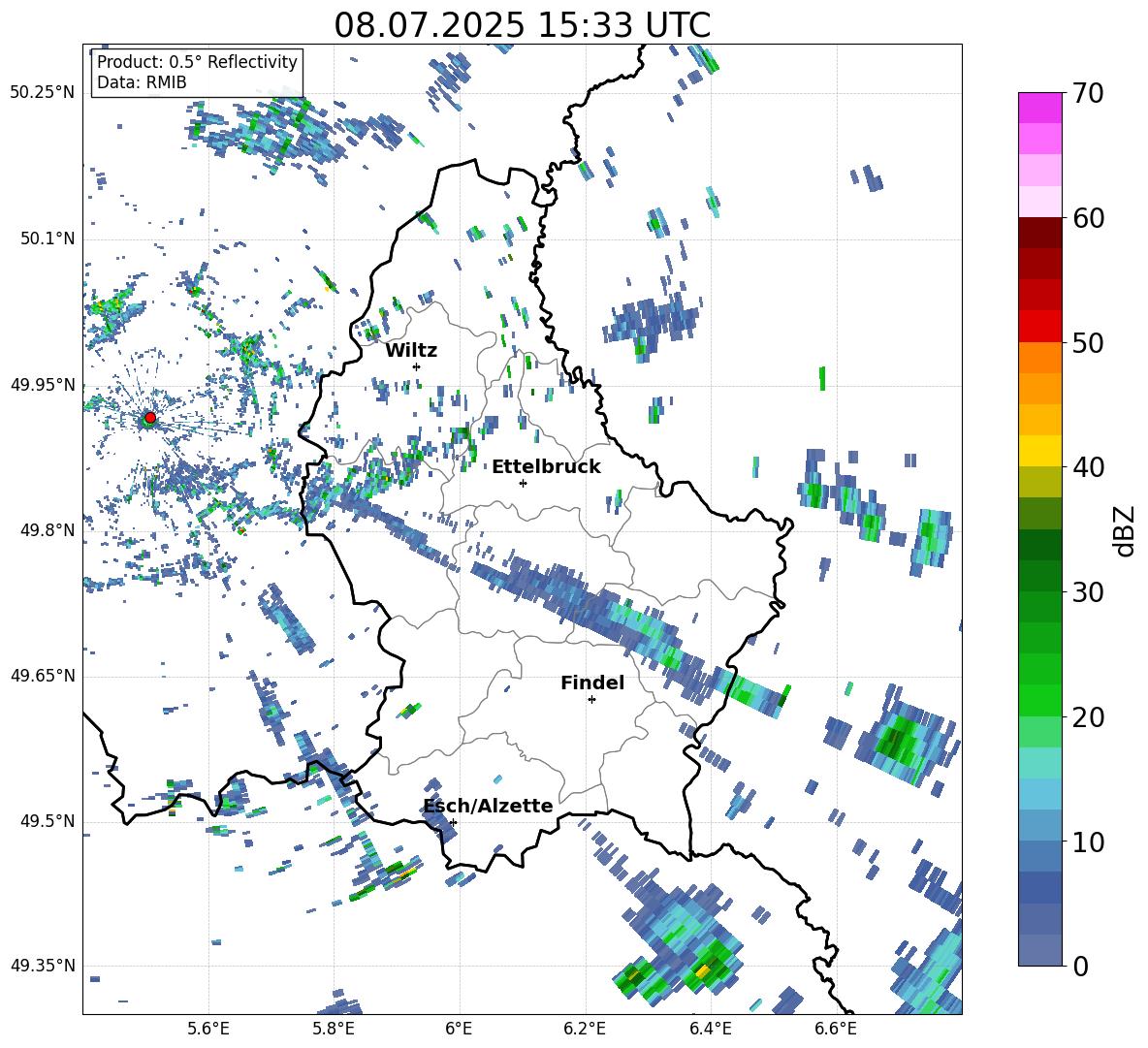Image resolution: width=1148 pixels, height=1048 pixels.
Task: Click the colorbar tick label 0
Action: (1080, 966)
